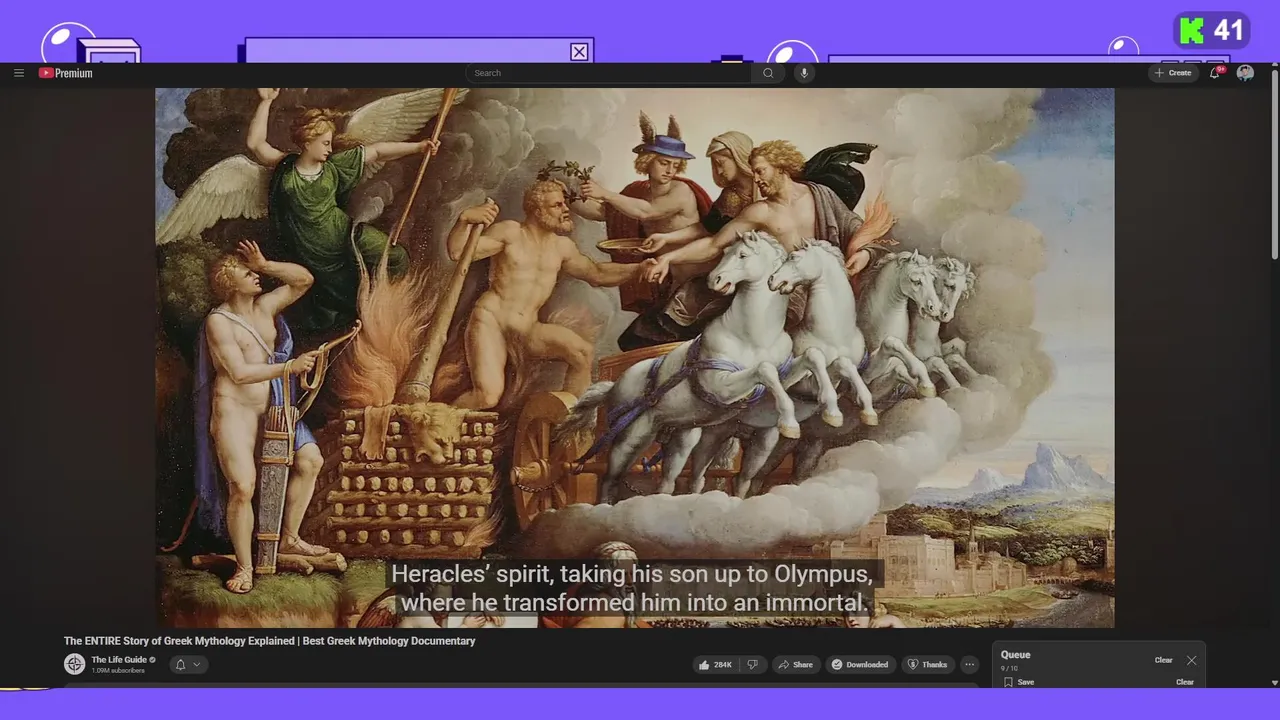Click Clear beside the Queue close X

[1163, 660]
